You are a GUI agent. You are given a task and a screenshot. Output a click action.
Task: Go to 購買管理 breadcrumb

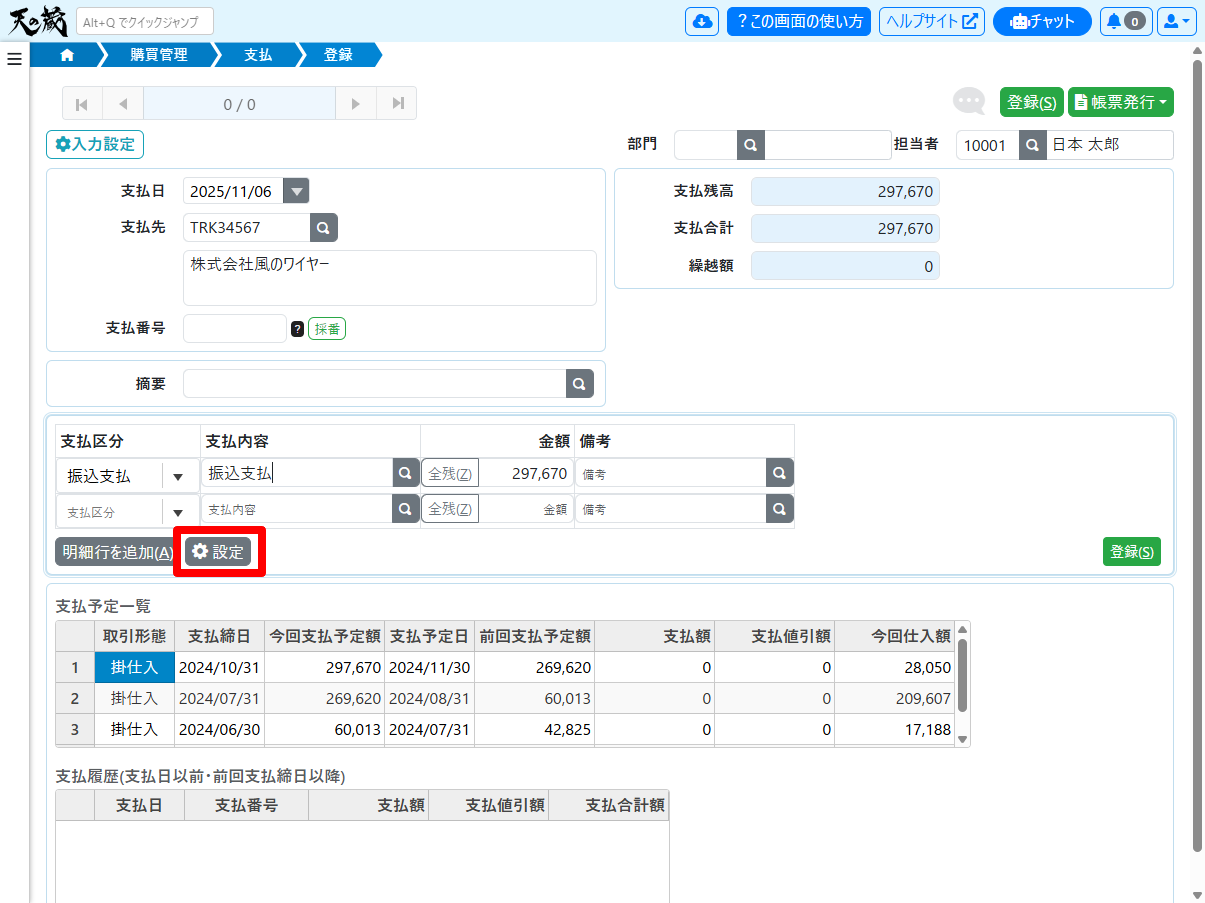[x=159, y=55]
